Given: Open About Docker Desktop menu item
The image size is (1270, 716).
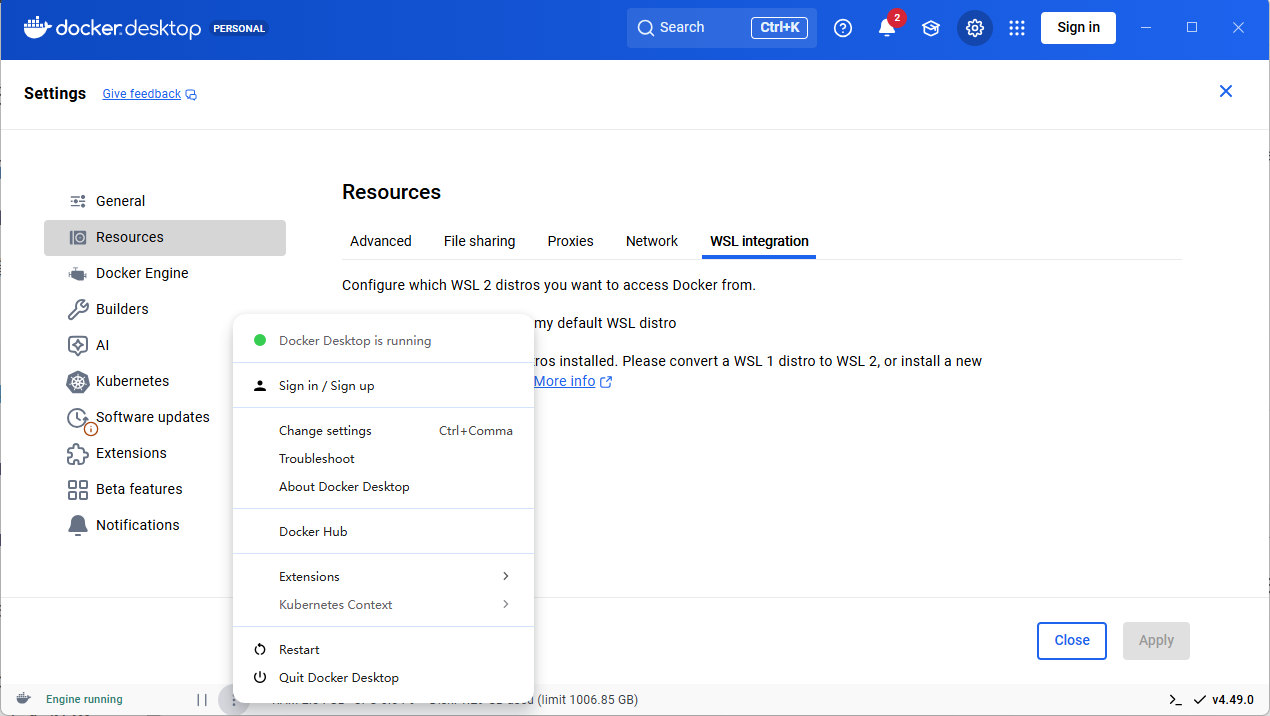Looking at the screenshot, I should pos(383,486).
